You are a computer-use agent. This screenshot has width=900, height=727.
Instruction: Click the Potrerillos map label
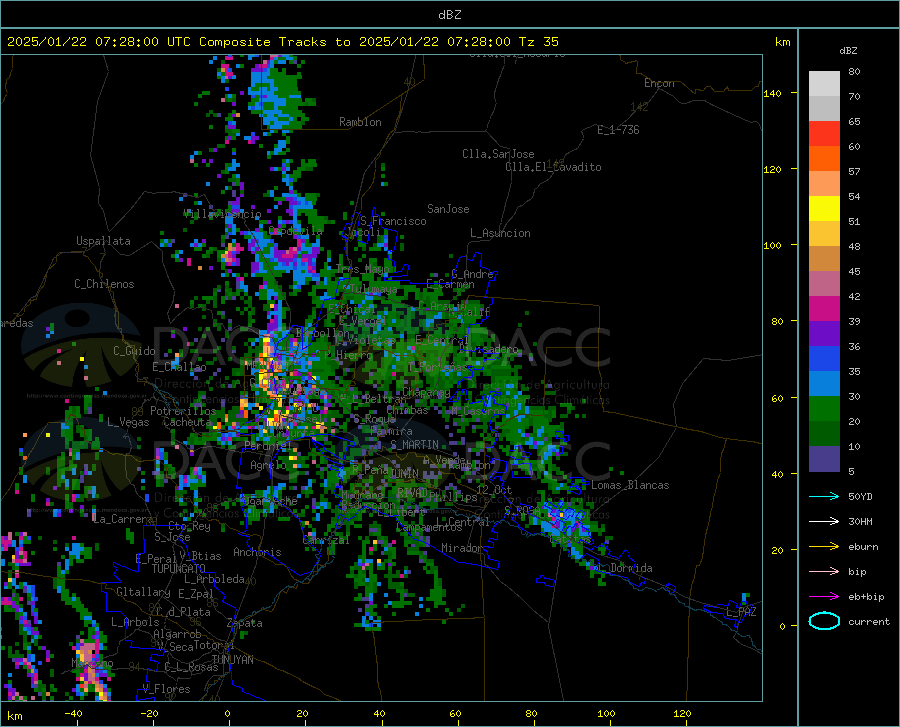click(183, 411)
